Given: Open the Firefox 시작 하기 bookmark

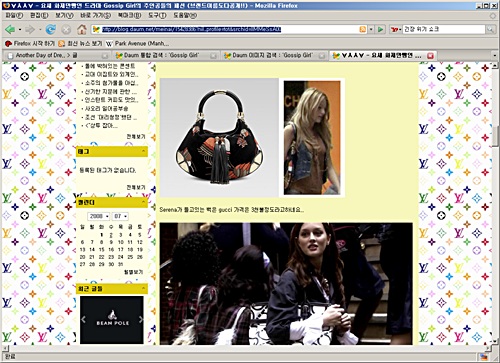Looking at the screenshot, I should click(x=30, y=43).
